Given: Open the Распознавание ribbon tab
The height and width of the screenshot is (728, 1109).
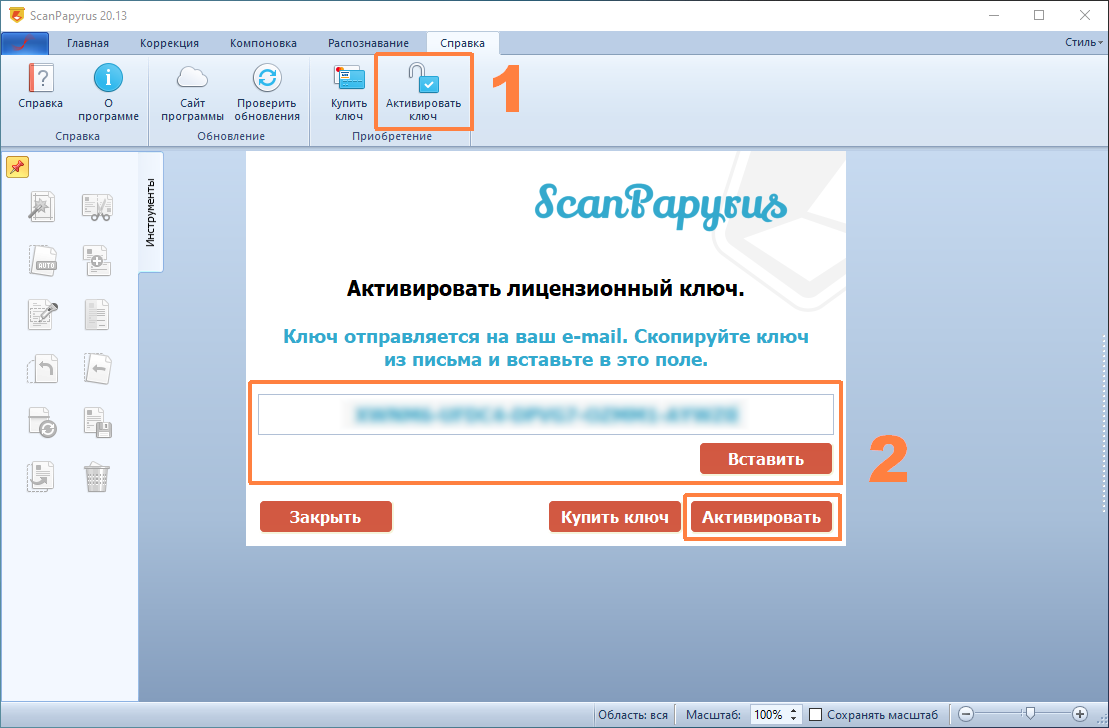Looking at the screenshot, I should point(368,43).
